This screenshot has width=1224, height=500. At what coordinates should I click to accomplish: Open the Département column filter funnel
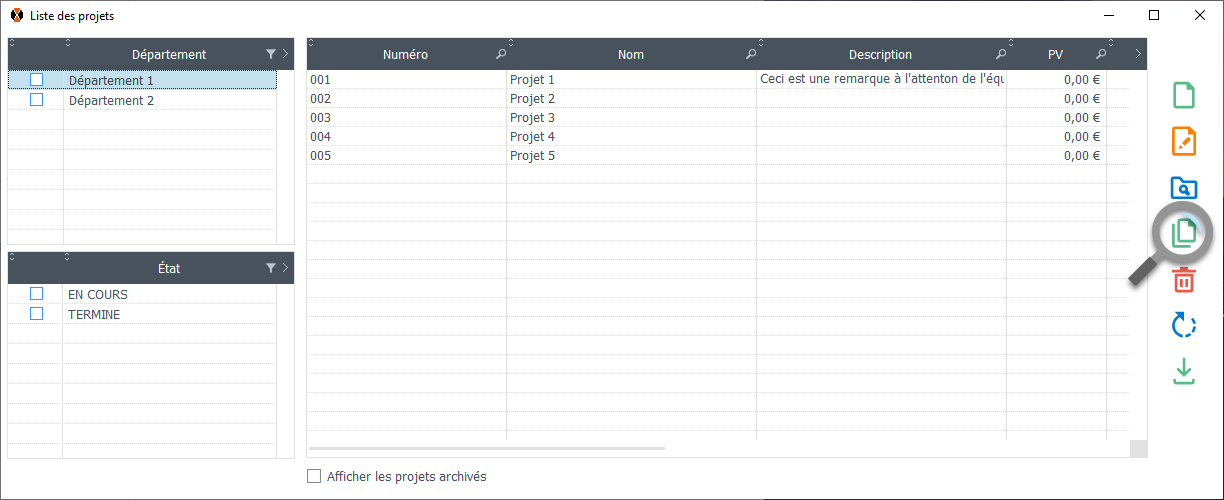click(271, 54)
